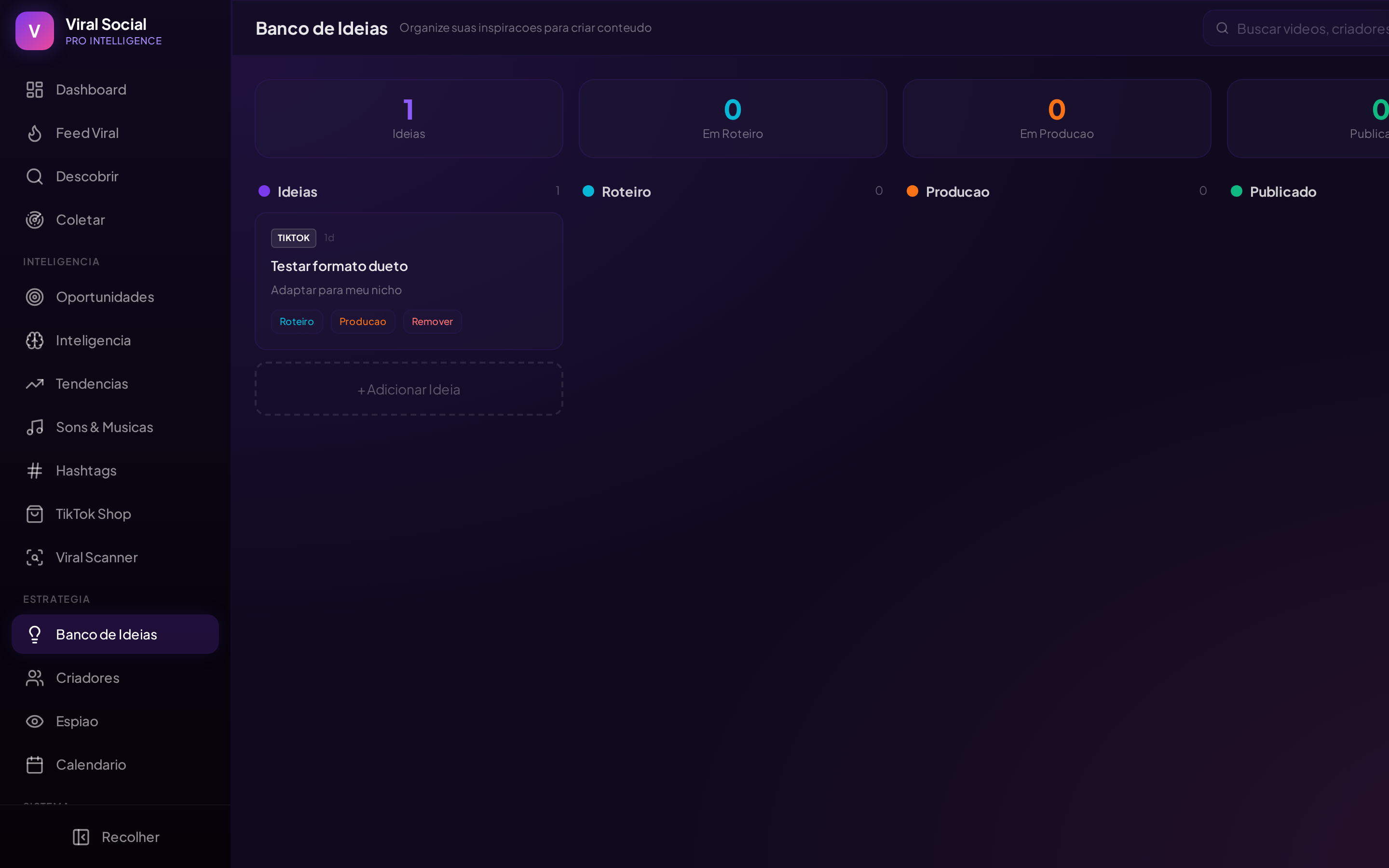Select the active Banco de Ideias item

pos(115,634)
